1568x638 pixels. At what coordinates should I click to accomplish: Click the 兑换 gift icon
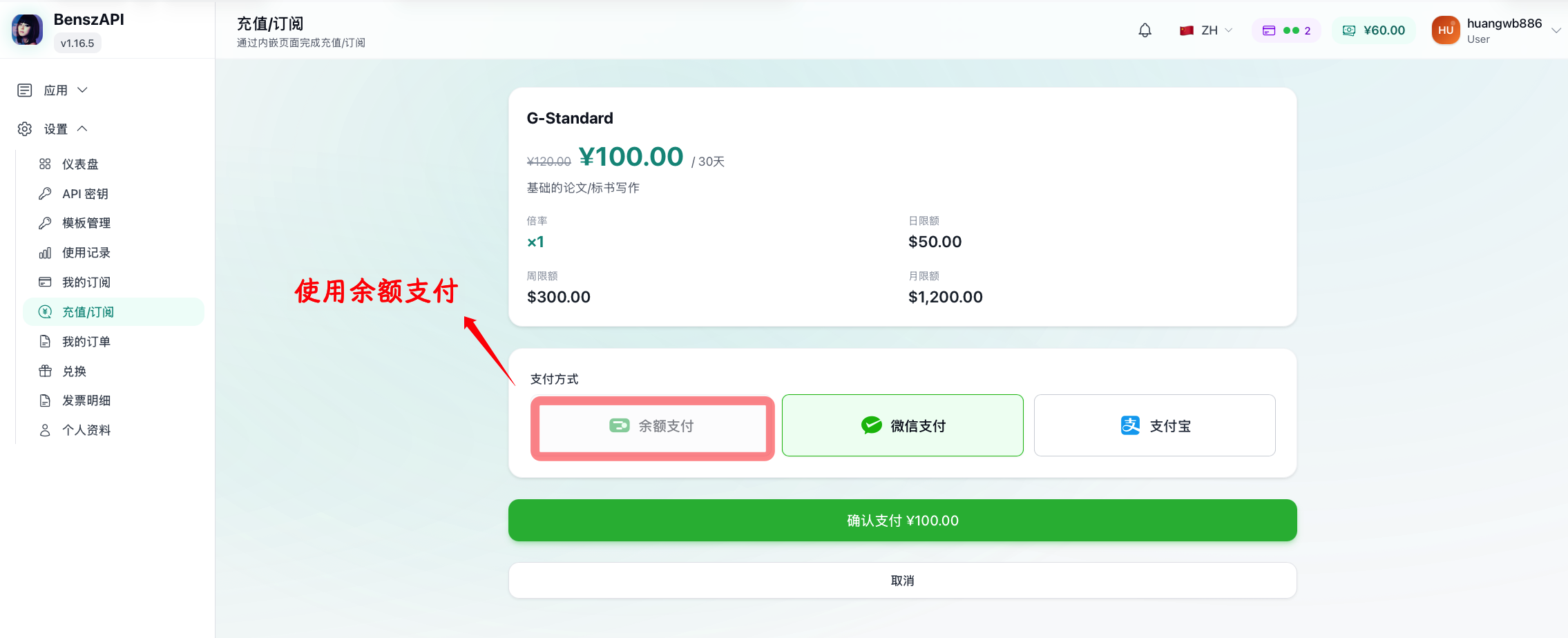pyautogui.click(x=45, y=371)
